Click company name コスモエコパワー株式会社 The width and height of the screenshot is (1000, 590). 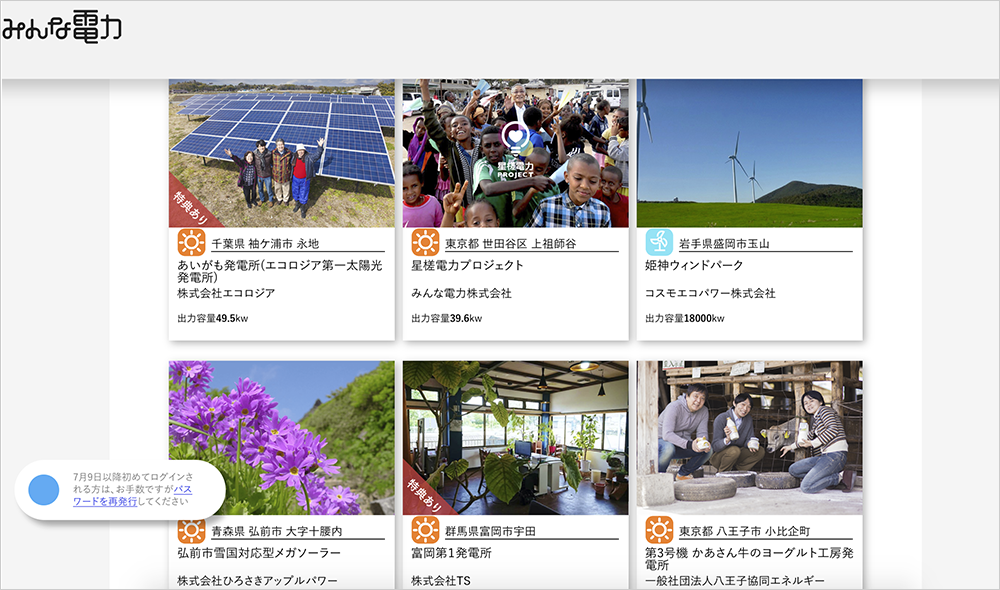710,293
